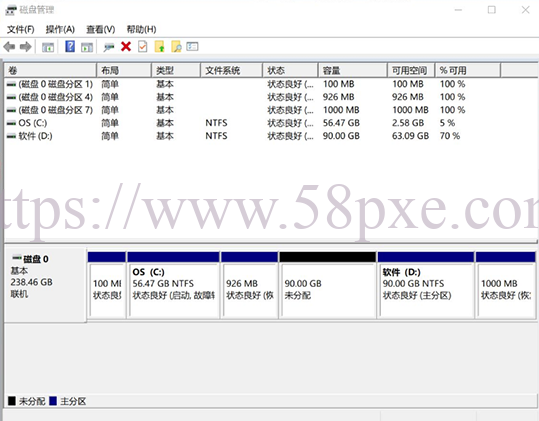The height and width of the screenshot is (421, 539).
Task: Click the Forward arrow toolbar icon
Action: click(x=26, y=46)
